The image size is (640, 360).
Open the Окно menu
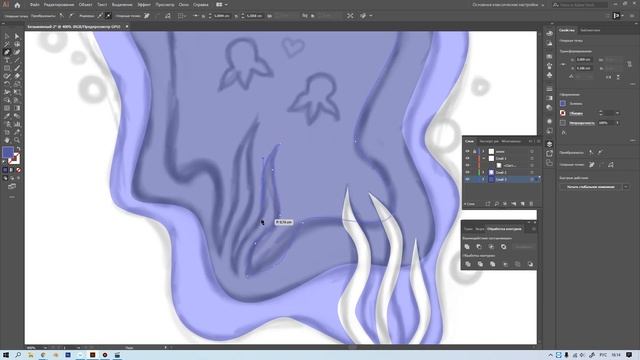coord(183,5)
